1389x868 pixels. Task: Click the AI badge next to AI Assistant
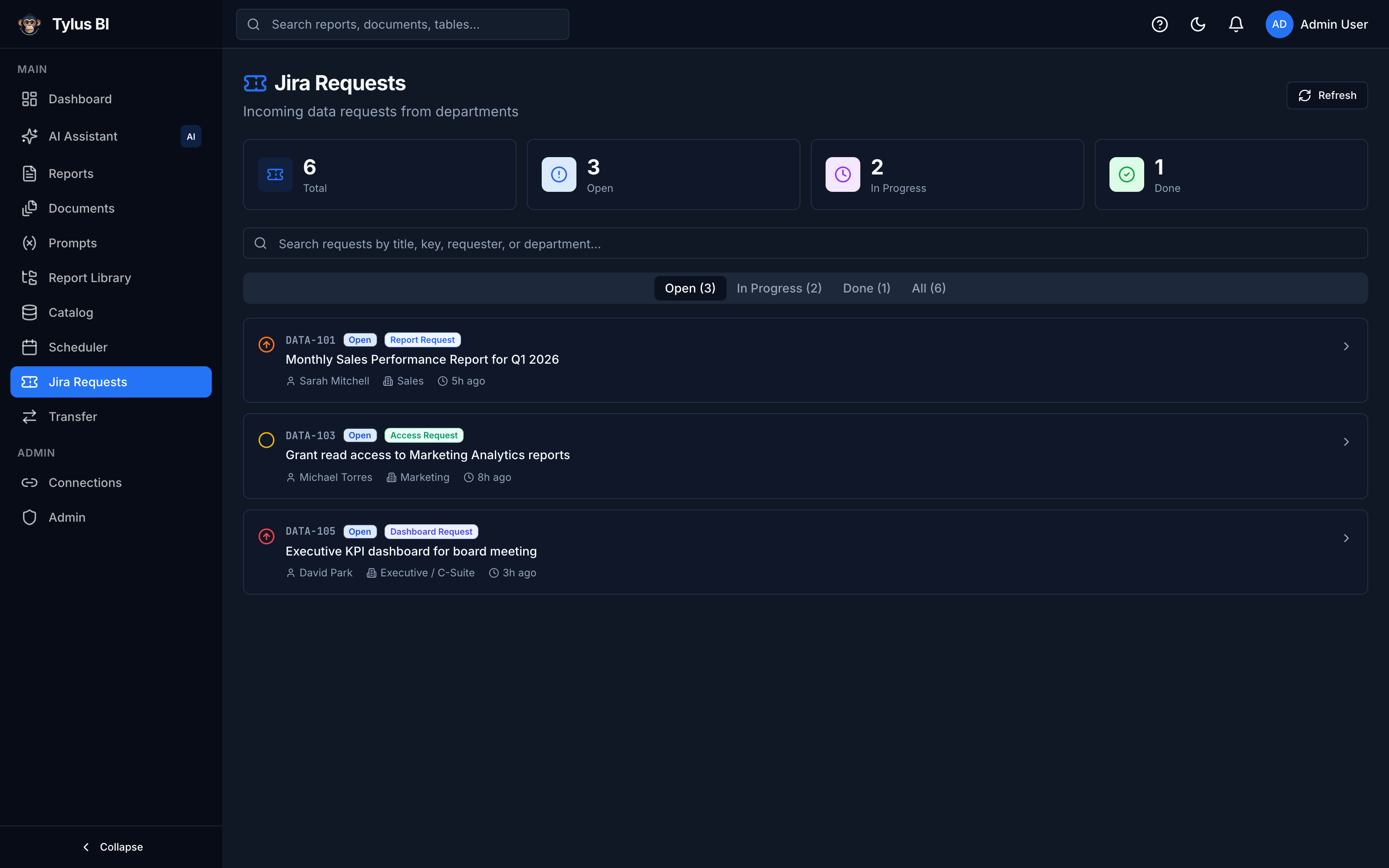coord(191,137)
